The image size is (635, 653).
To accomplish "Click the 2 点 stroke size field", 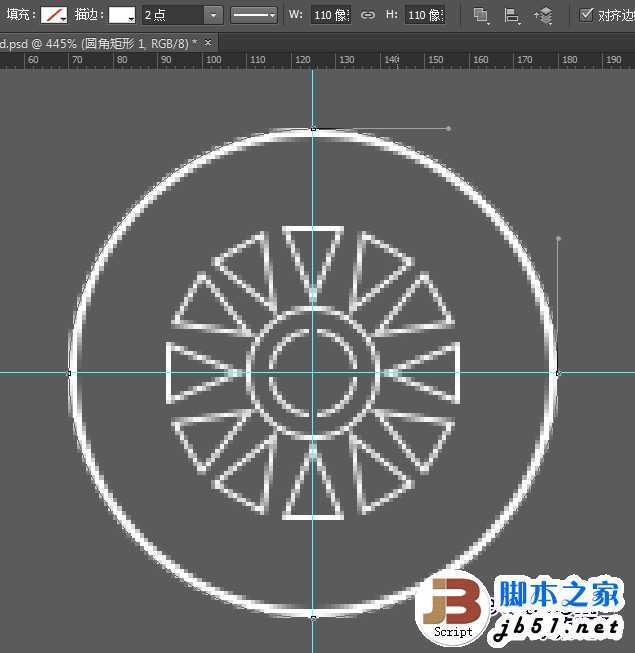I will tap(173, 15).
